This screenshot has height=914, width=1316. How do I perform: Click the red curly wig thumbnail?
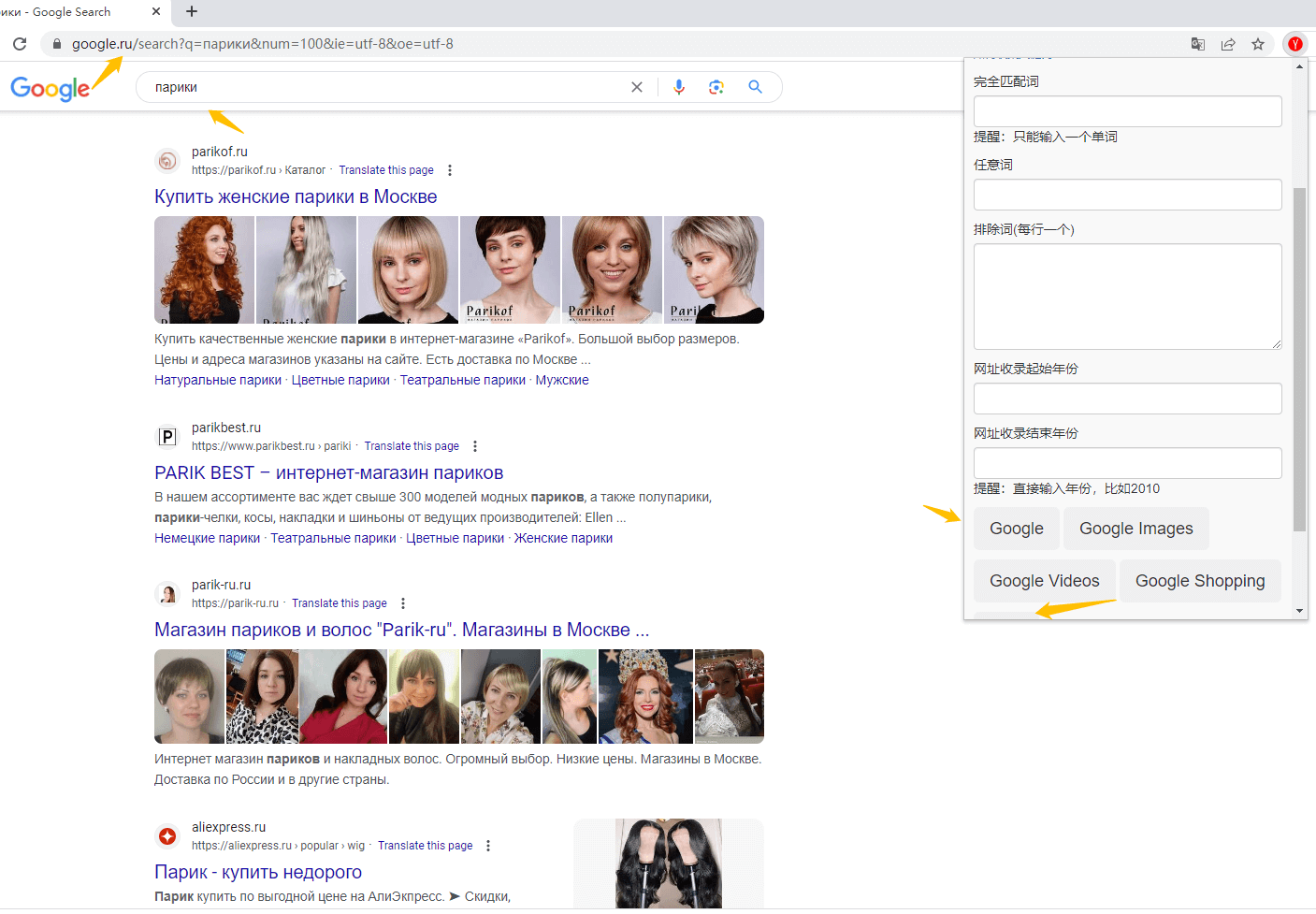(204, 269)
